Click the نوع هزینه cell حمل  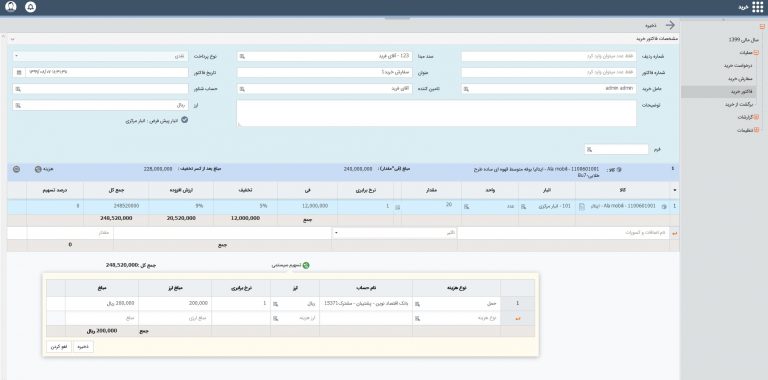pyautogui.click(x=456, y=304)
